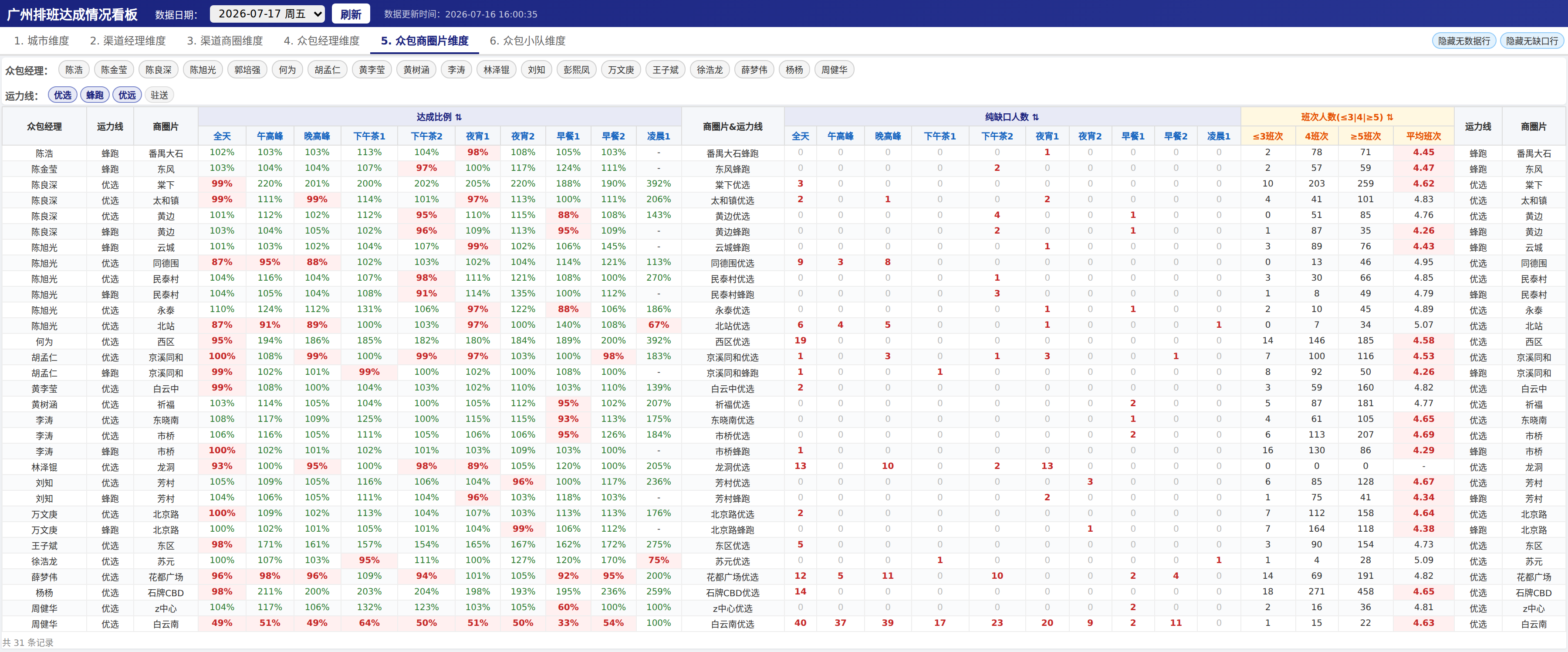Image resolution: width=1568 pixels, height=652 pixels.
Task: Click the 刷新 refresh button
Action: (x=351, y=14)
